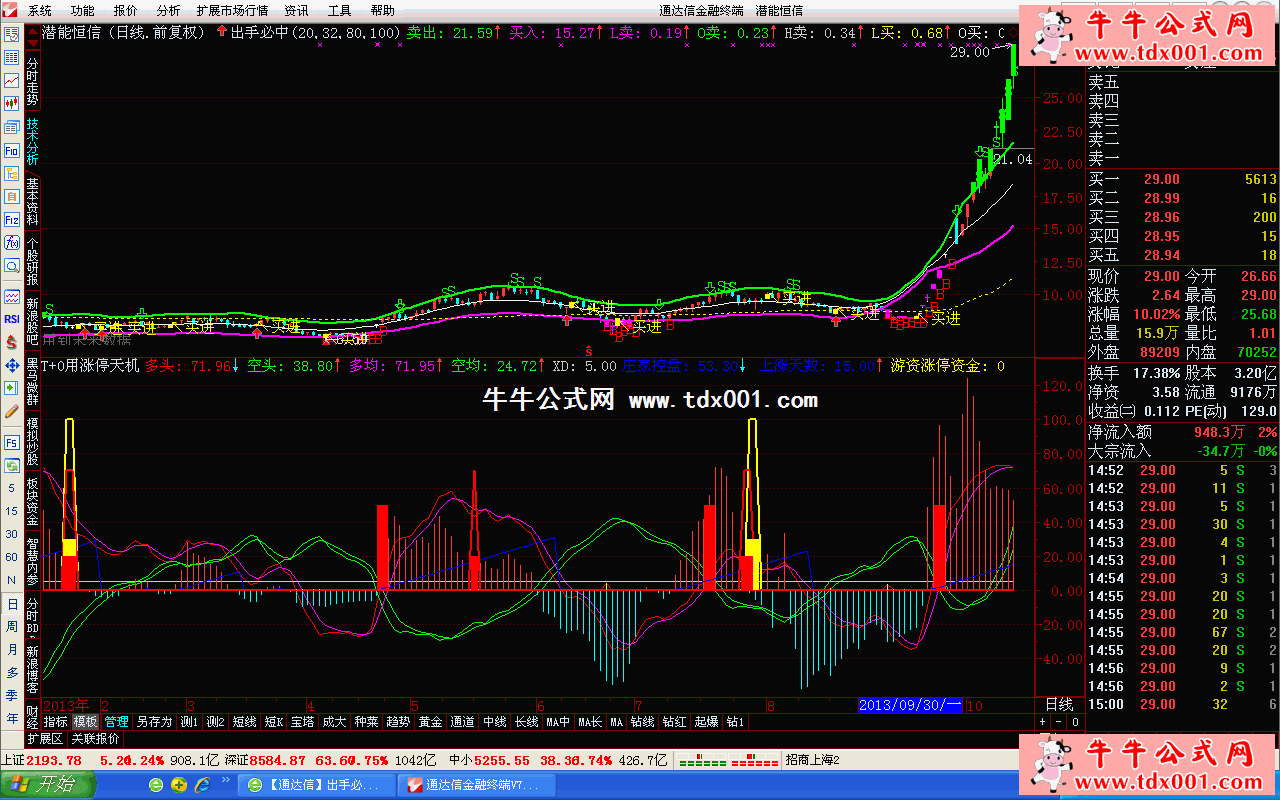Switch to the intraday line chart icon
1280x800 pixels.
coord(12,80)
